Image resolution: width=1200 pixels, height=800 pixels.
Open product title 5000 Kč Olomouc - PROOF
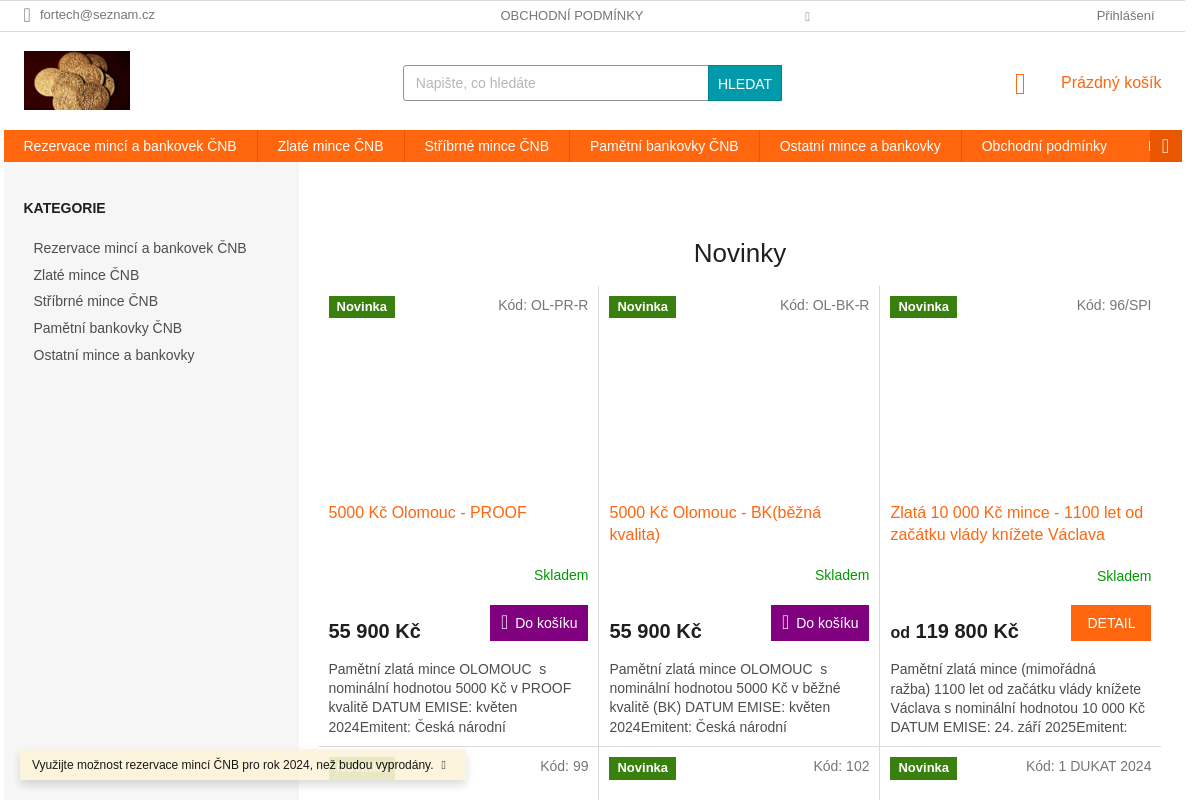[x=427, y=513]
